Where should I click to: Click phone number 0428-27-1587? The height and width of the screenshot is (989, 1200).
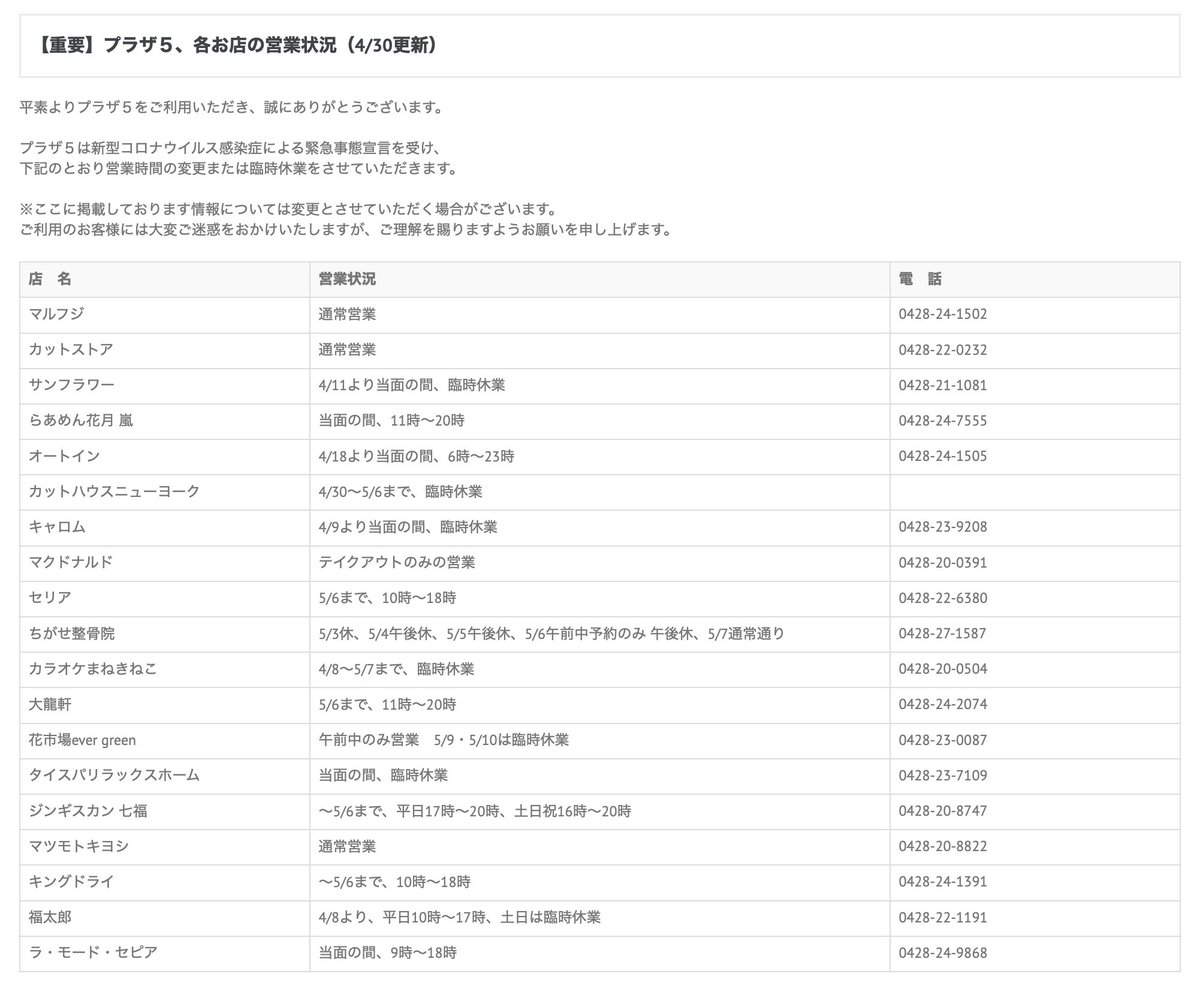pos(943,634)
